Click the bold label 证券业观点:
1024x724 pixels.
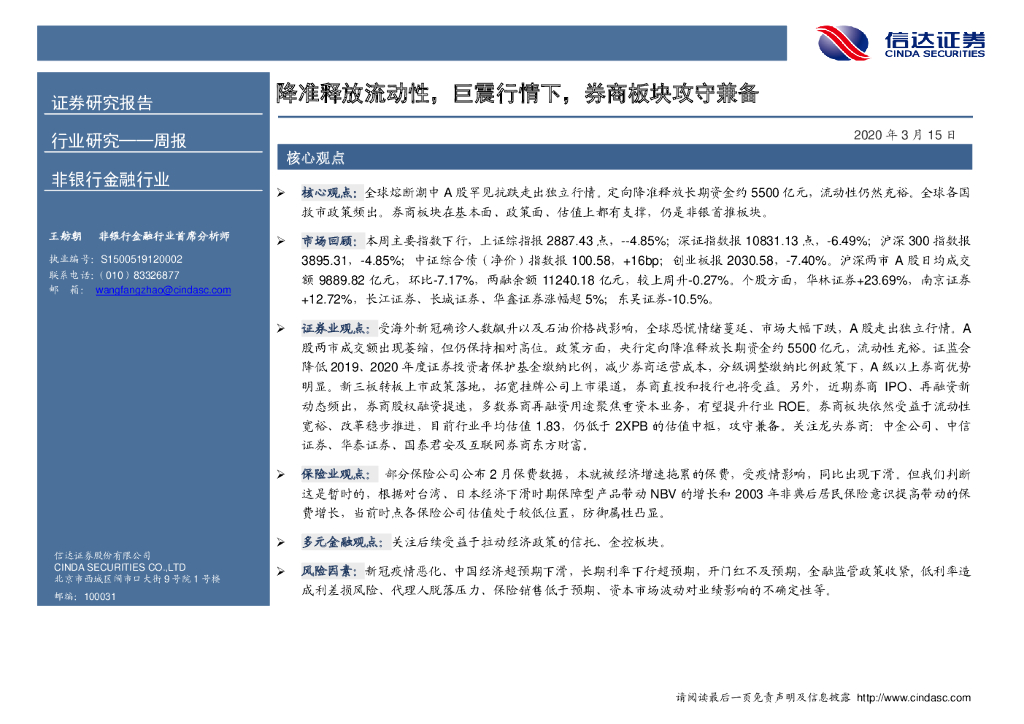pyautogui.click(x=336, y=328)
